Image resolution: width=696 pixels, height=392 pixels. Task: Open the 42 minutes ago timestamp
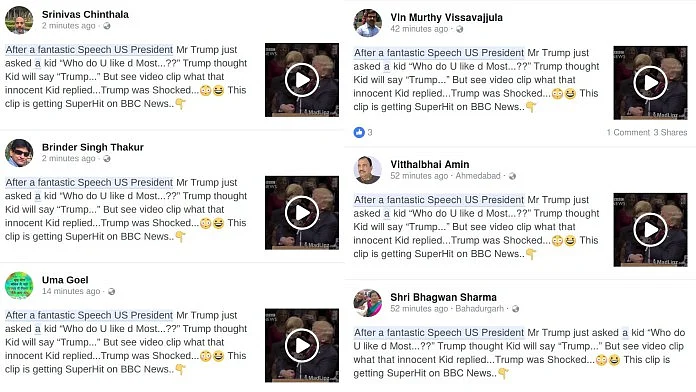[x=419, y=29]
